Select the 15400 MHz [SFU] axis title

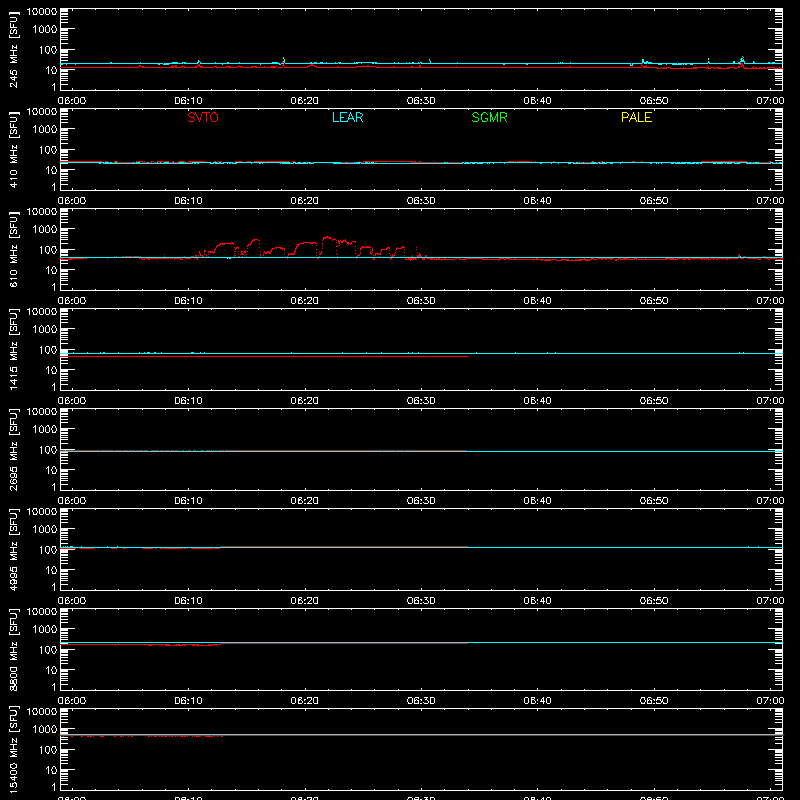[x=14, y=749]
